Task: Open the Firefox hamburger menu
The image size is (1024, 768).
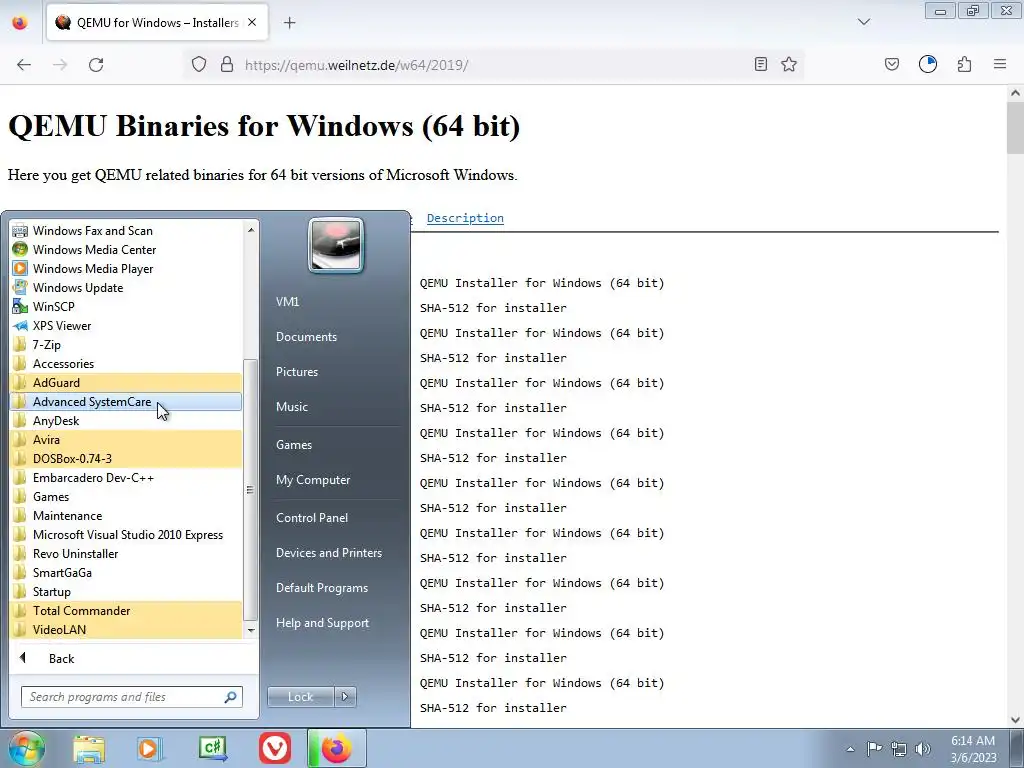Action: tap(1000, 64)
